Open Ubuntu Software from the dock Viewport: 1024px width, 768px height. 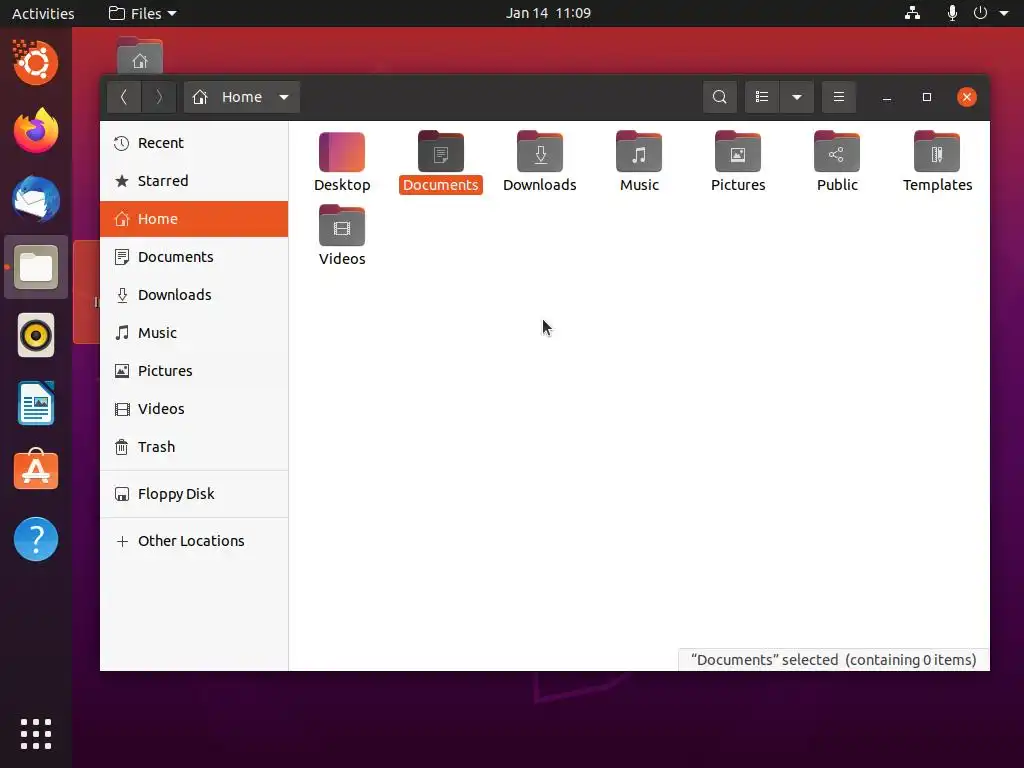[36, 470]
